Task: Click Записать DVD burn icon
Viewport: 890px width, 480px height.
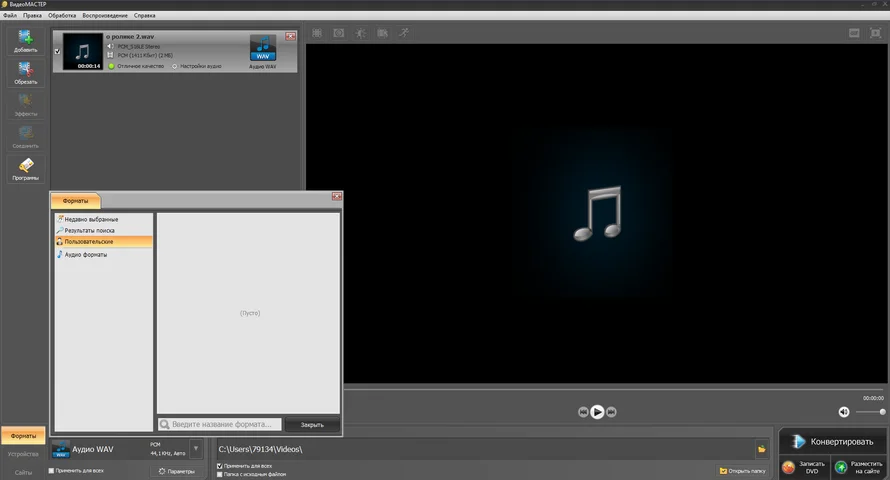Action: click(789, 467)
